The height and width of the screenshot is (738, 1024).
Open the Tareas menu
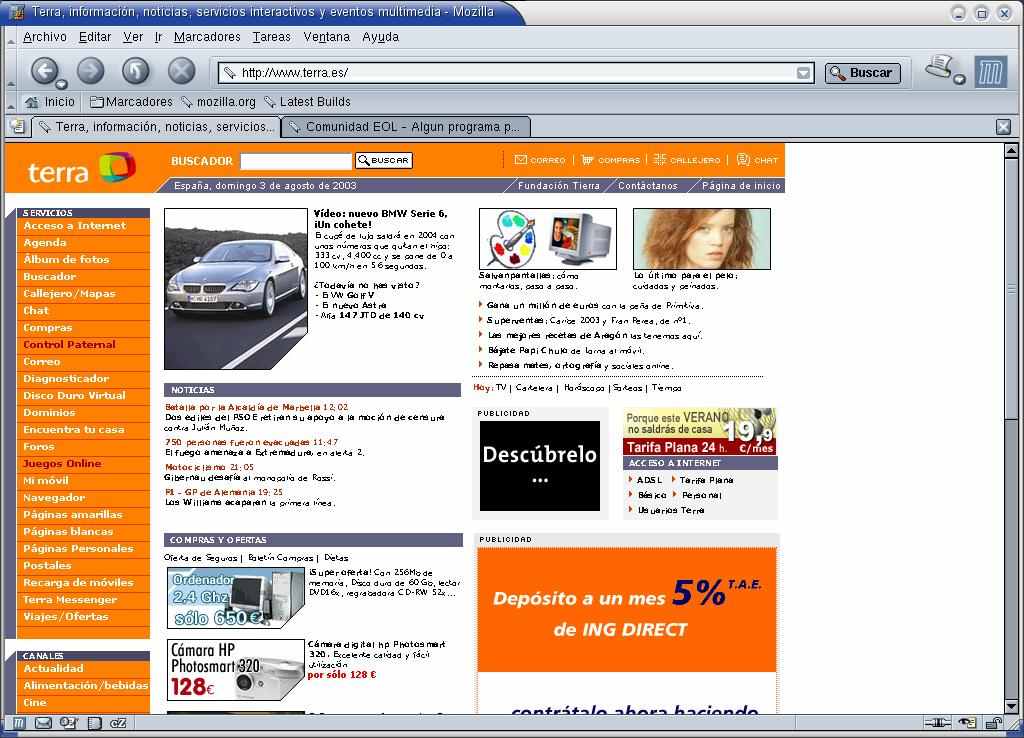point(272,37)
